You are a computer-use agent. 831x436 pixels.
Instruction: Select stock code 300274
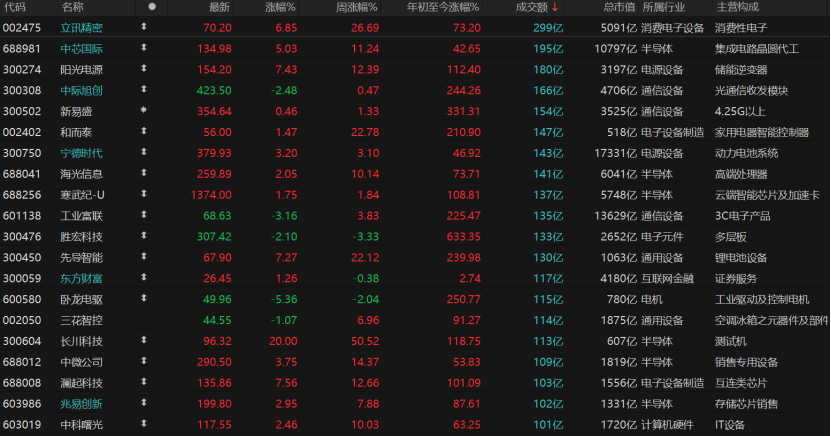click(x=22, y=69)
